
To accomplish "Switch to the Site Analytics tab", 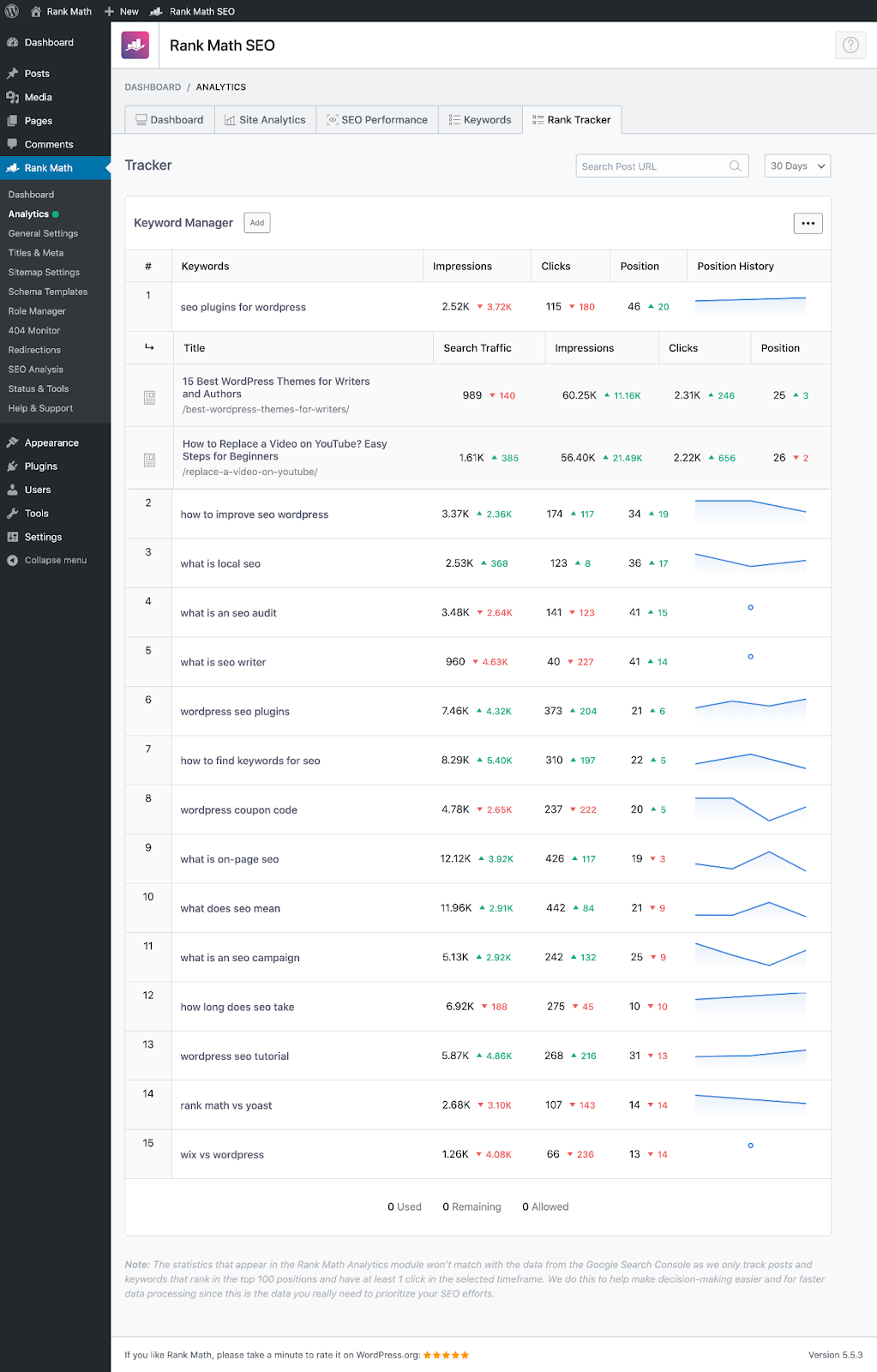I will [x=265, y=120].
